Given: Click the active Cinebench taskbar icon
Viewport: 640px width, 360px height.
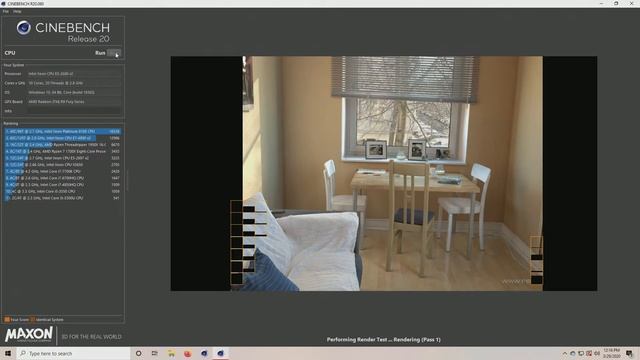Looking at the screenshot, I should pos(220,353).
